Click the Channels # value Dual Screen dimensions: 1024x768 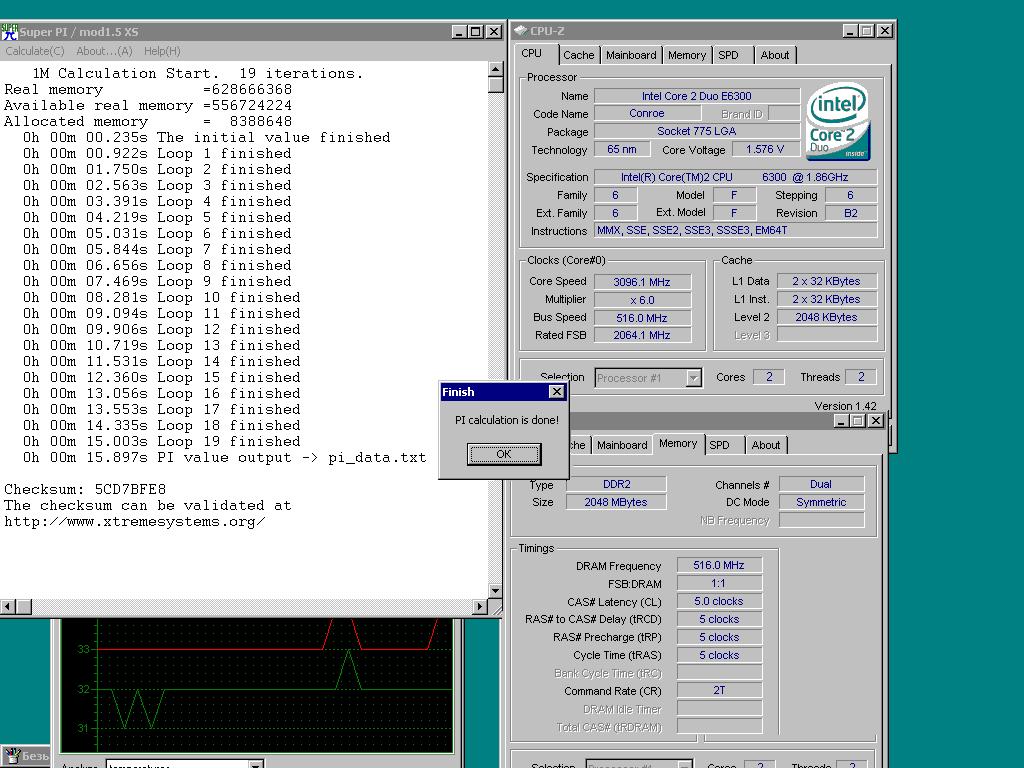821,484
